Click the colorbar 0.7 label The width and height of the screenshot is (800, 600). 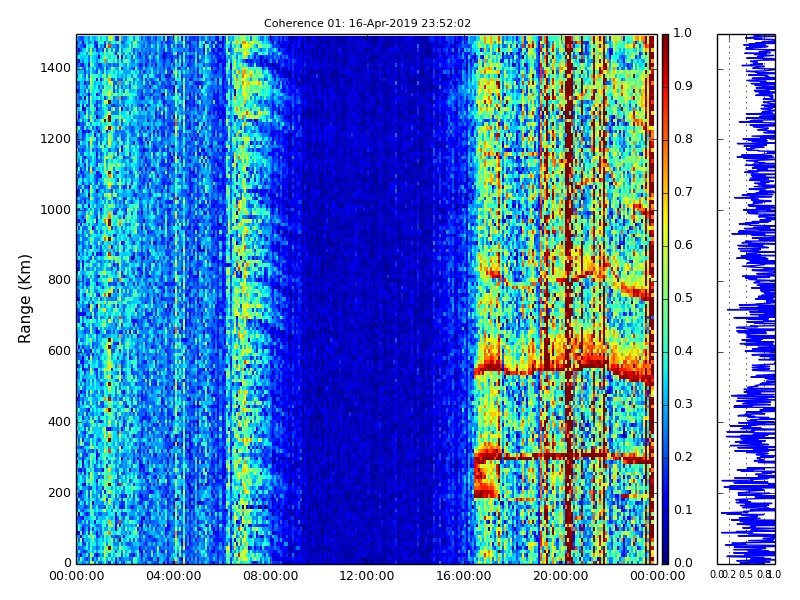tap(683, 192)
